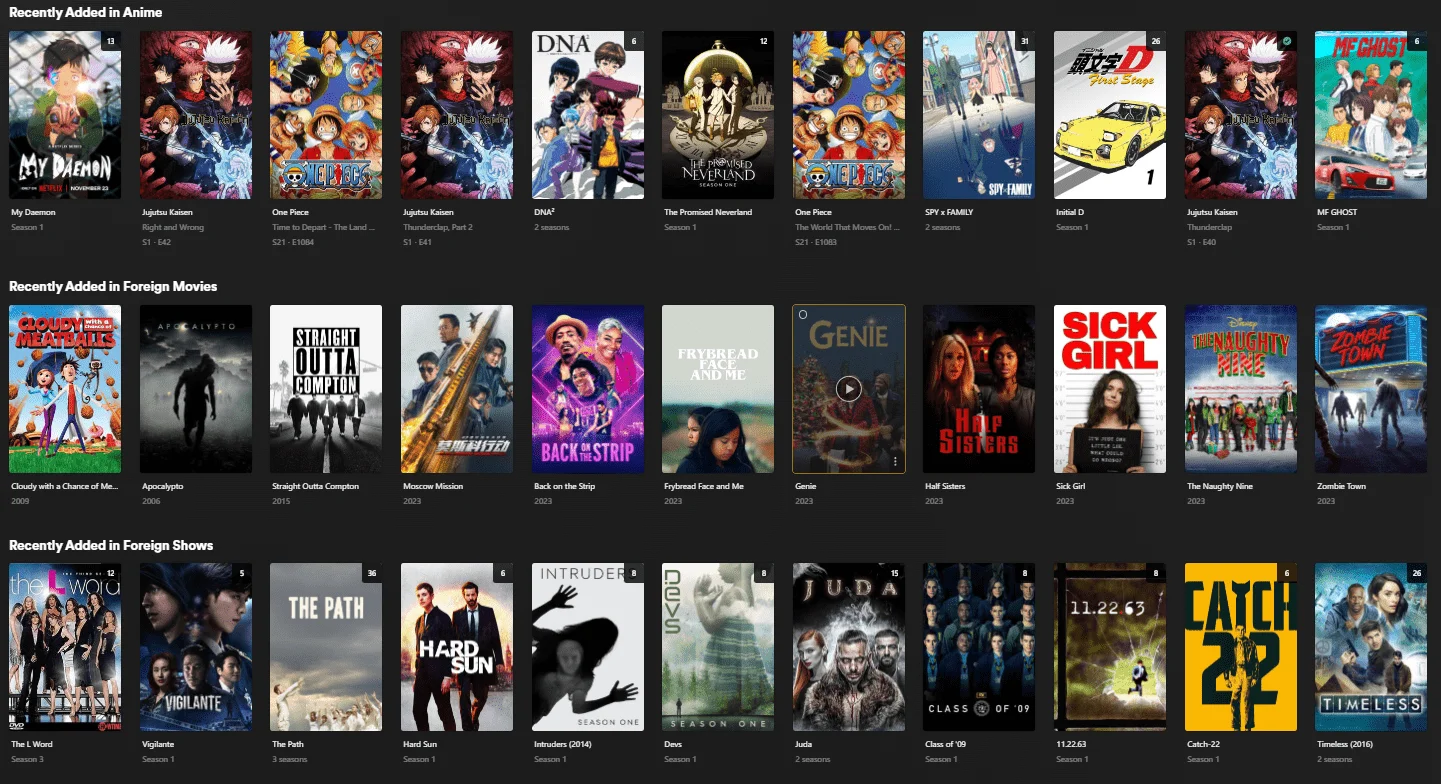Click the 'Catch-22' title text
This screenshot has width=1441, height=784.
coord(1203,744)
